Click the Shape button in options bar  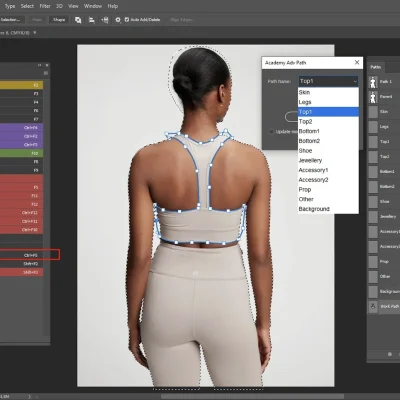(59, 20)
